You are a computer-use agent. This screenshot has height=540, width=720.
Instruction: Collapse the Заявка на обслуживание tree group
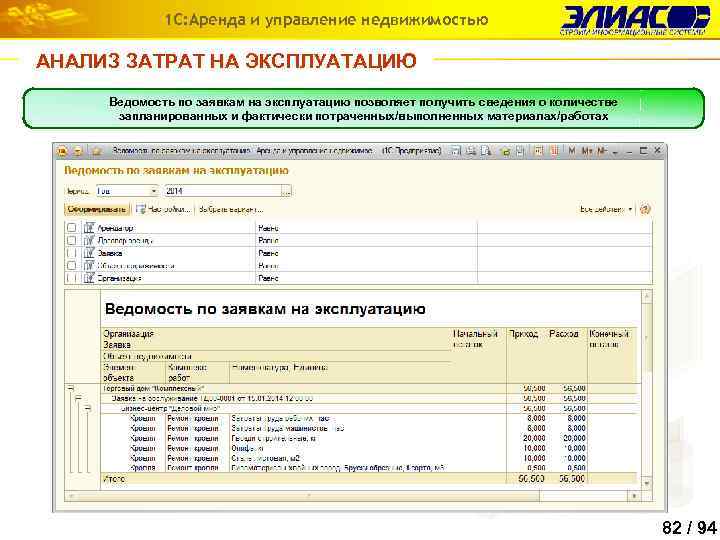79,399
